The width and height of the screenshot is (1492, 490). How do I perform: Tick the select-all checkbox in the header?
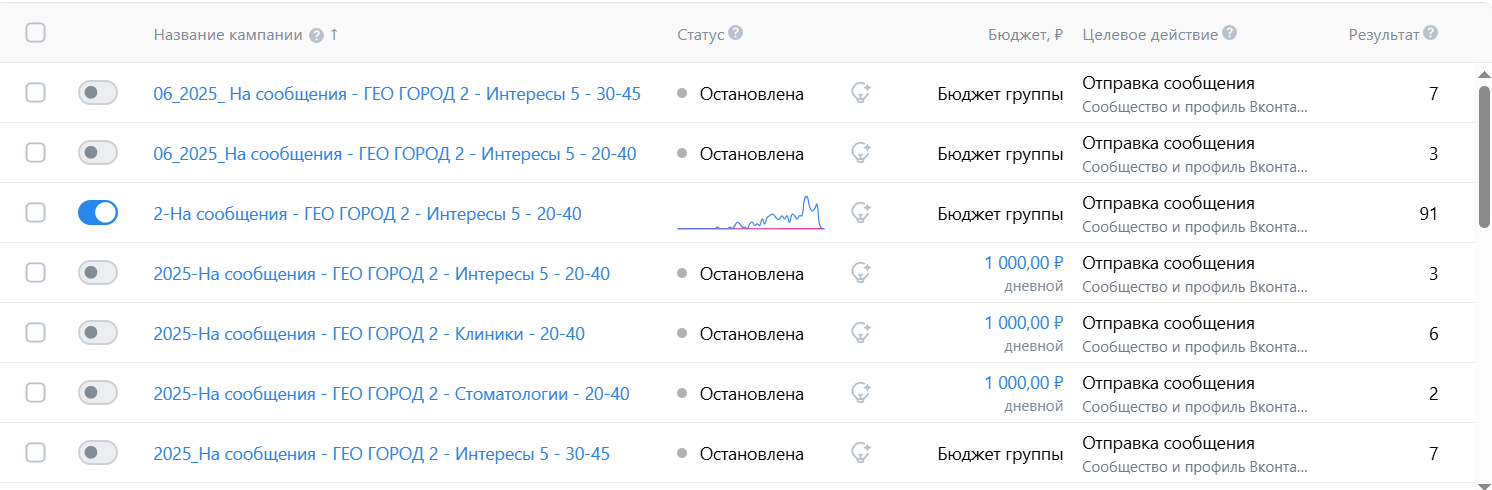coord(36,33)
